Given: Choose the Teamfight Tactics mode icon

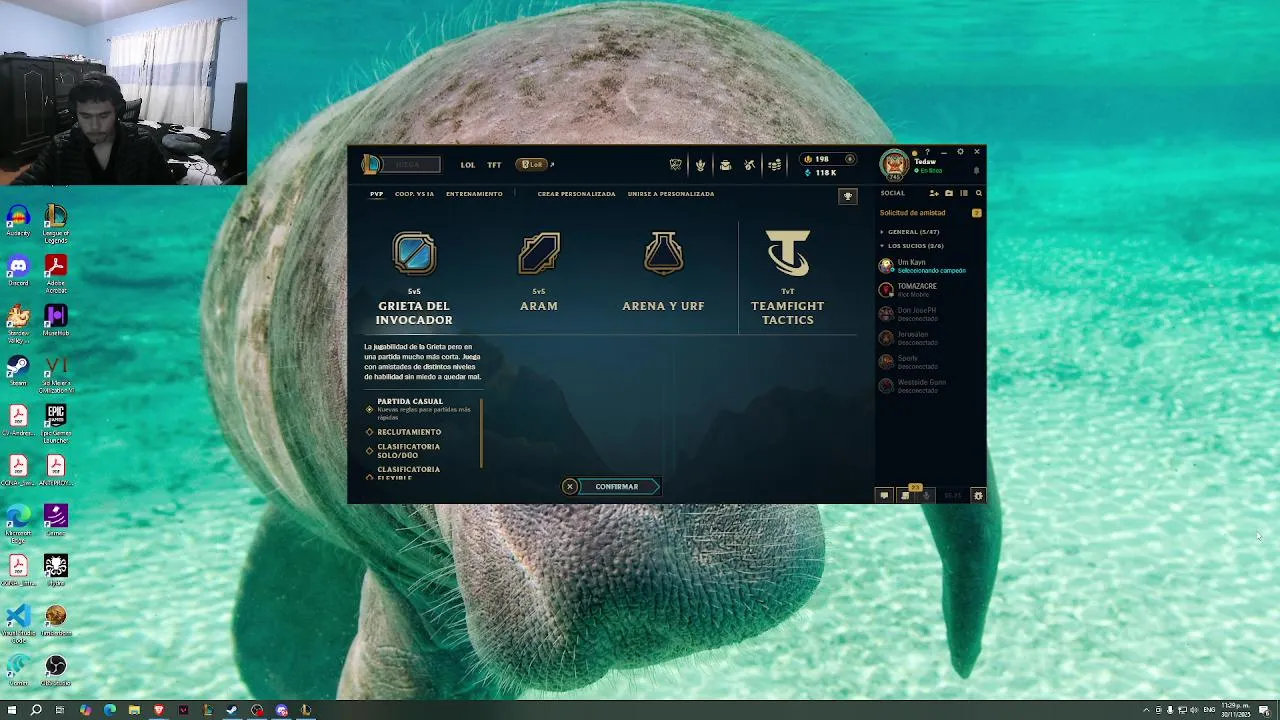Looking at the screenshot, I should pos(788,254).
